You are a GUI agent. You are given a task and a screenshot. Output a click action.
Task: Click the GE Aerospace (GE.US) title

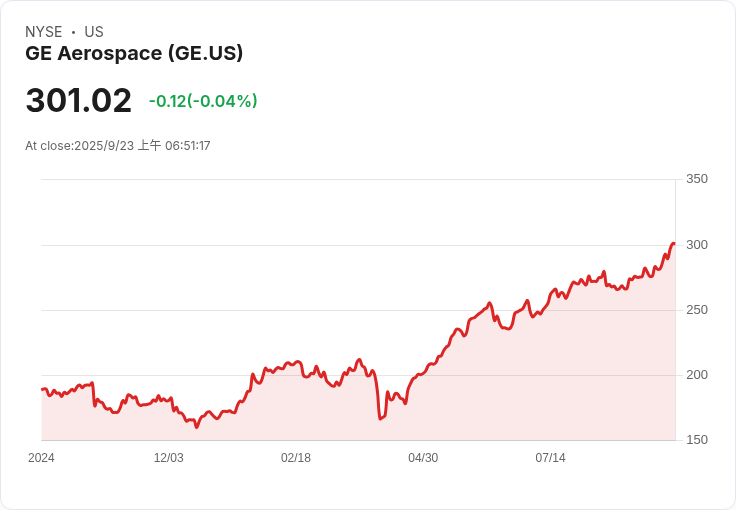pos(134,53)
